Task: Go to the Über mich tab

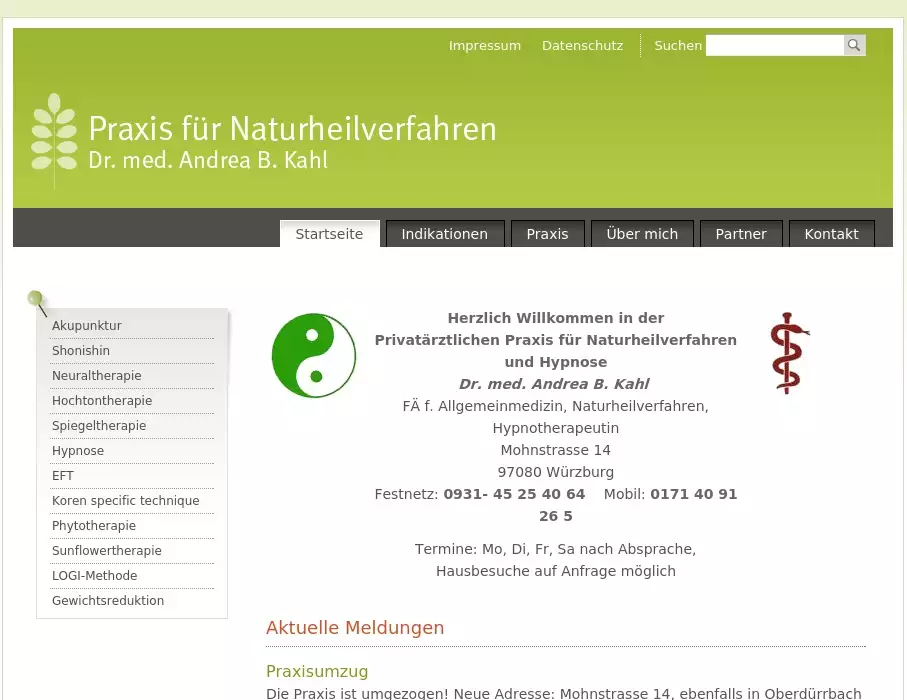Action: [x=642, y=234]
